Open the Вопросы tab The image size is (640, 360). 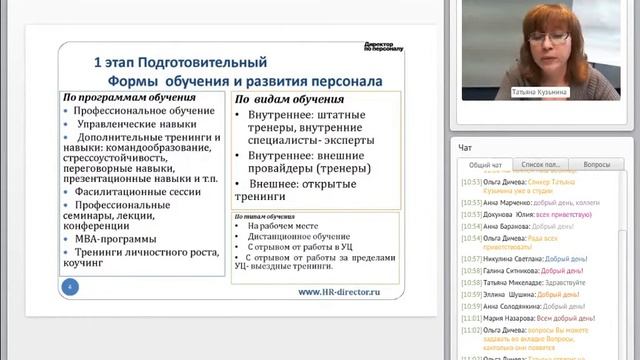pos(596,164)
